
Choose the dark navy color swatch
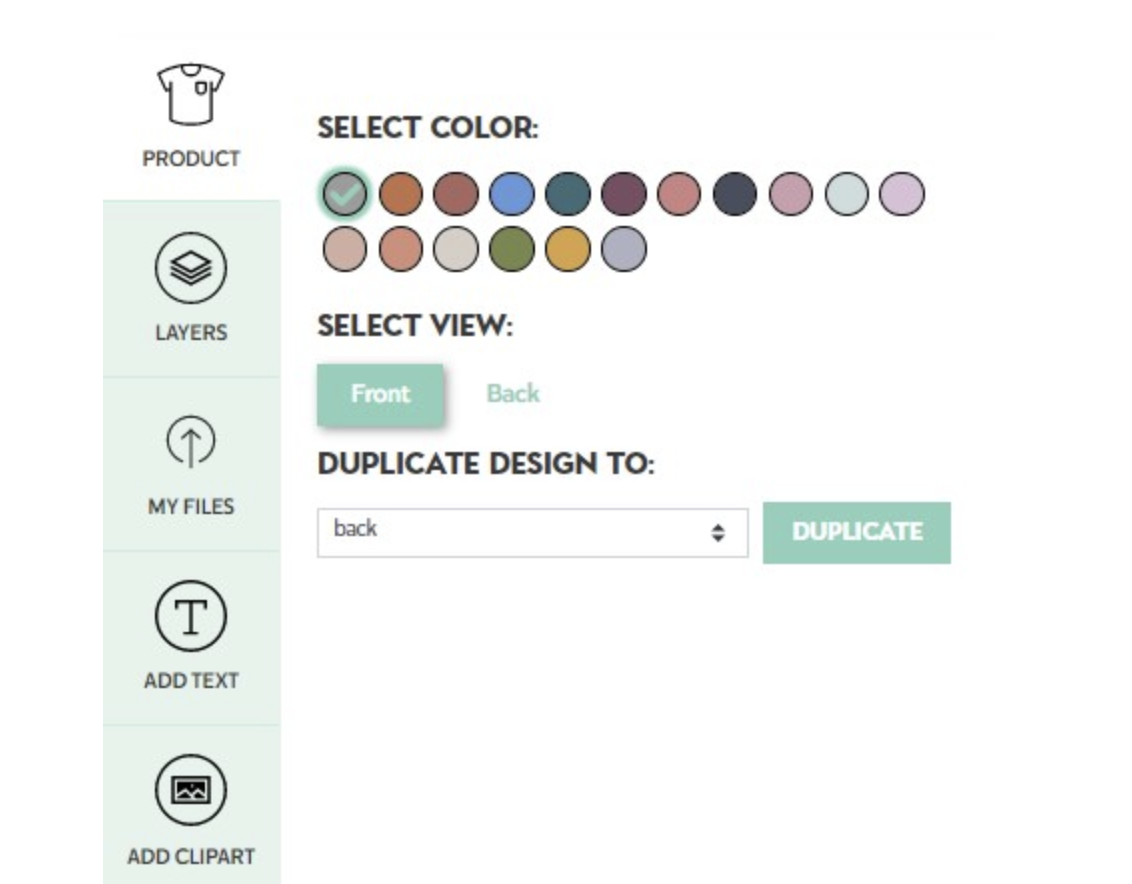[x=735, y=194]
